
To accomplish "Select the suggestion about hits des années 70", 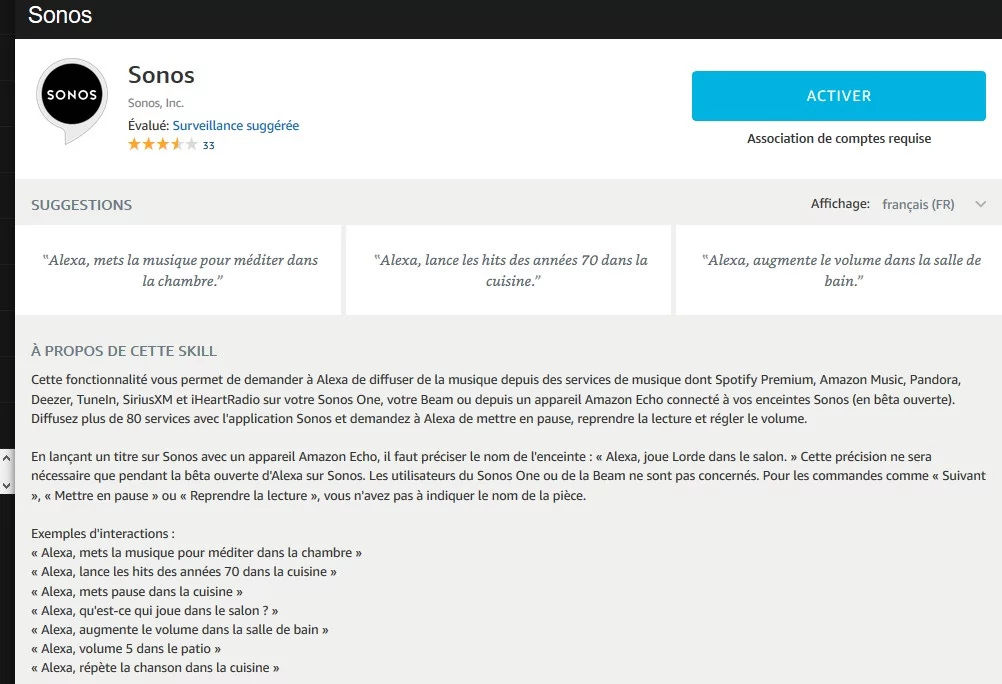I will tap(509, 270).
